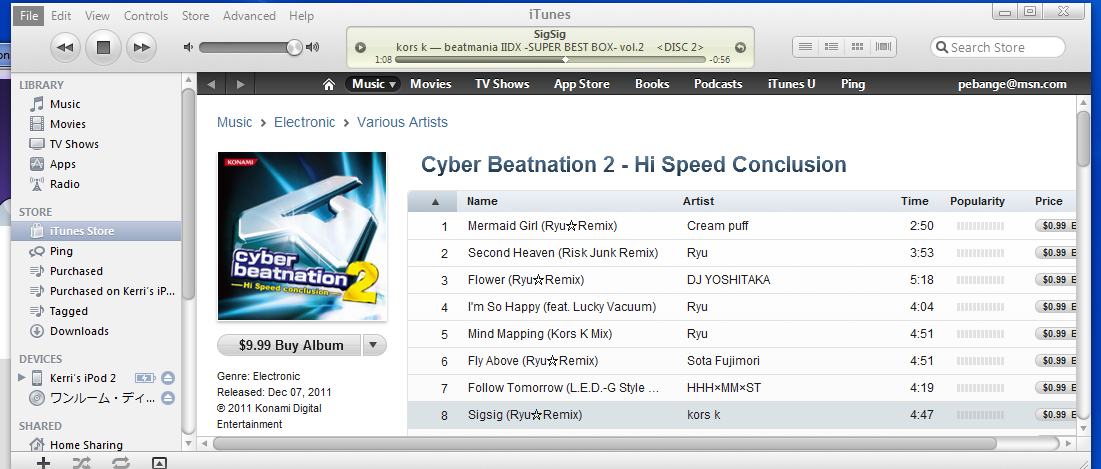Open the Buy Album dropdown arrow

374,345
